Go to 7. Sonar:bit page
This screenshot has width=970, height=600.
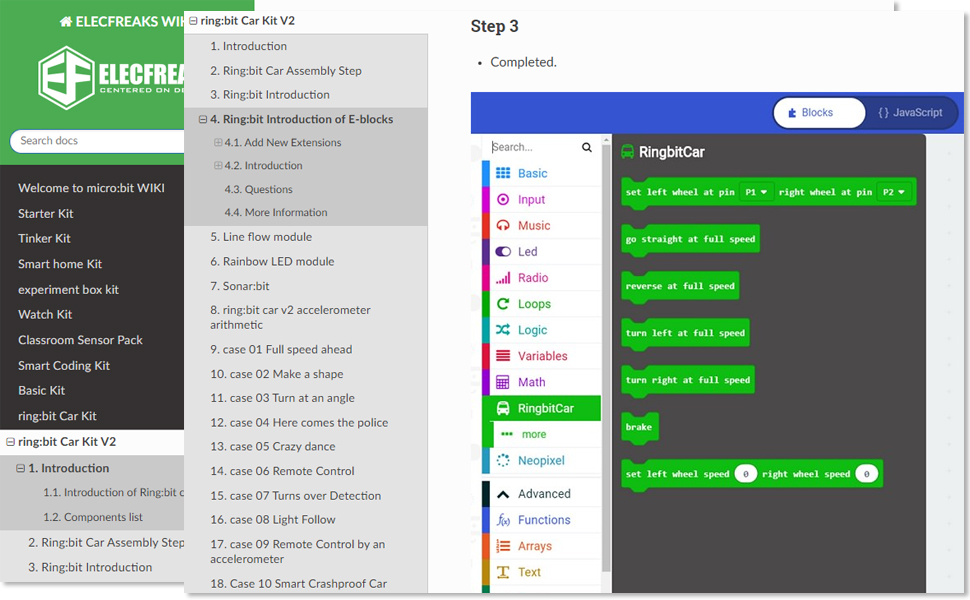click(240, 286)
